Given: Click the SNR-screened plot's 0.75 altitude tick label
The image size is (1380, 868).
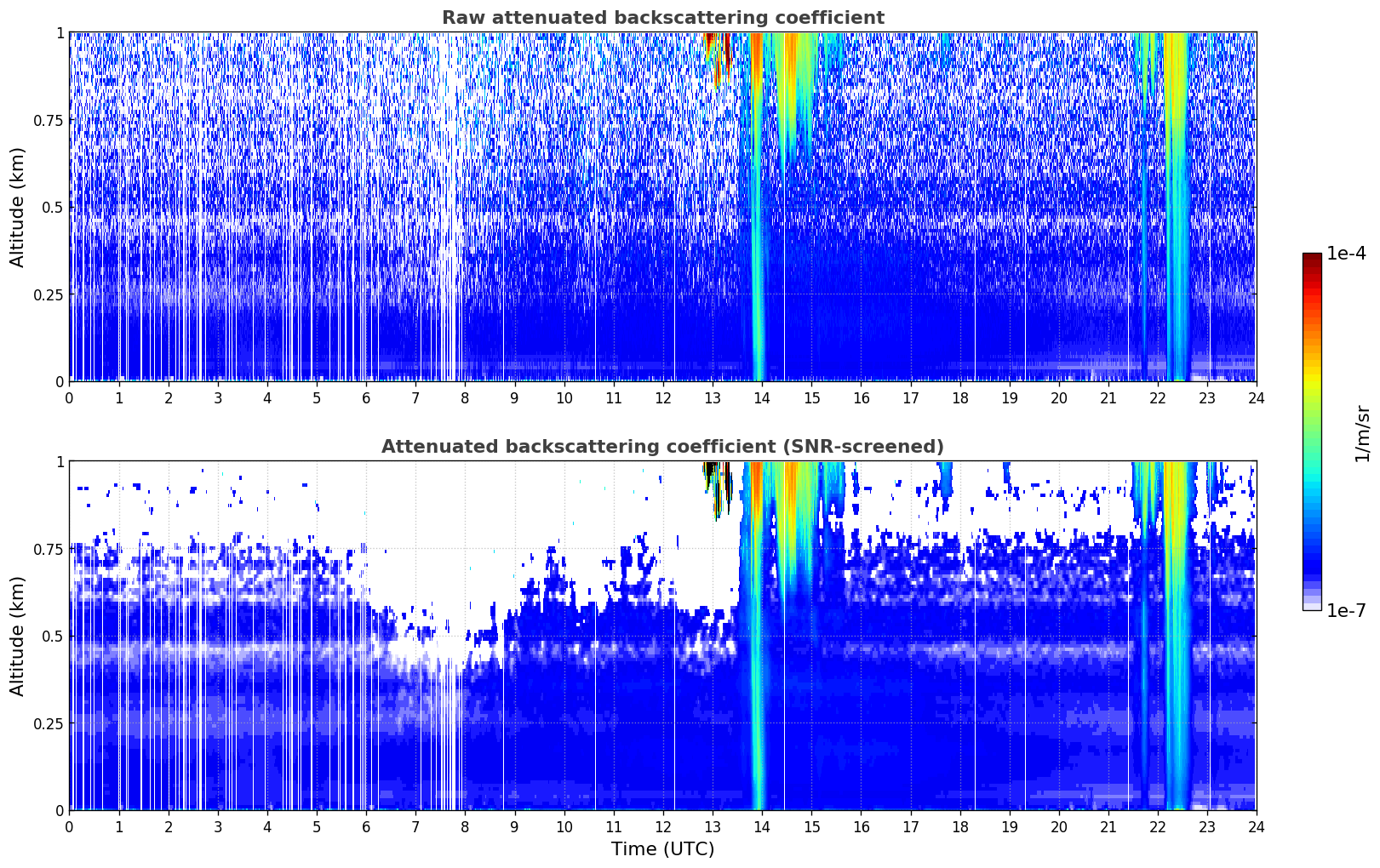Looking at the screenshot, I should [x=49, y=549].
